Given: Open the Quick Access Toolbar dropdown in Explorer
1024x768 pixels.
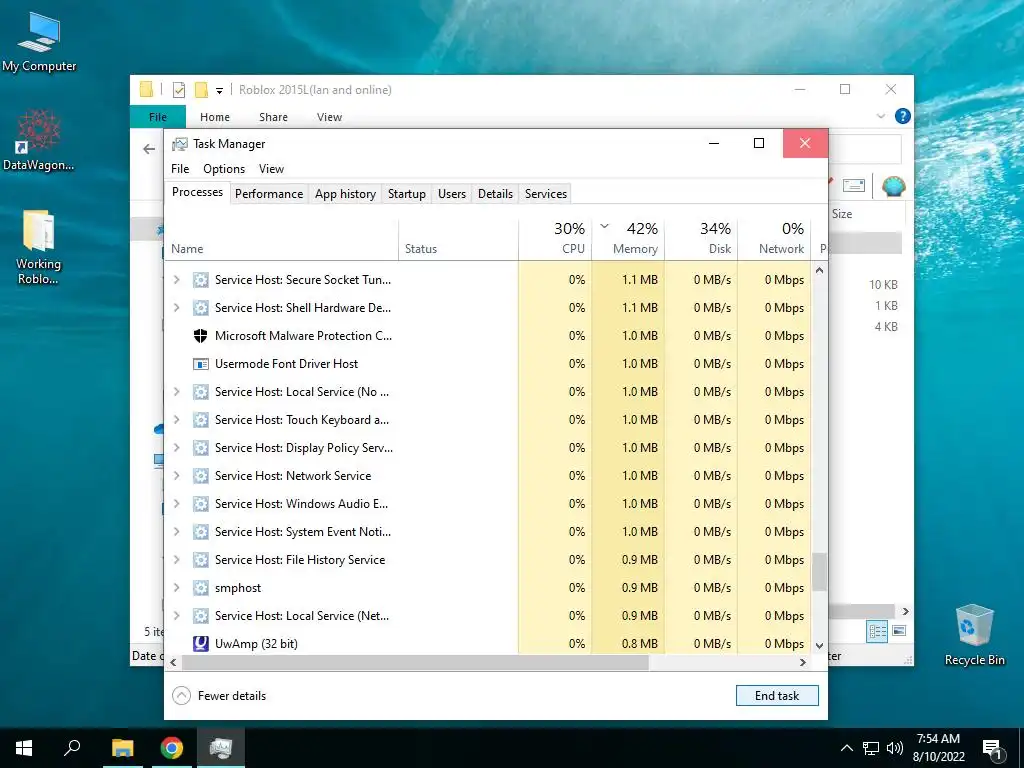Looking at the screenshot, I should click(219, 91).
